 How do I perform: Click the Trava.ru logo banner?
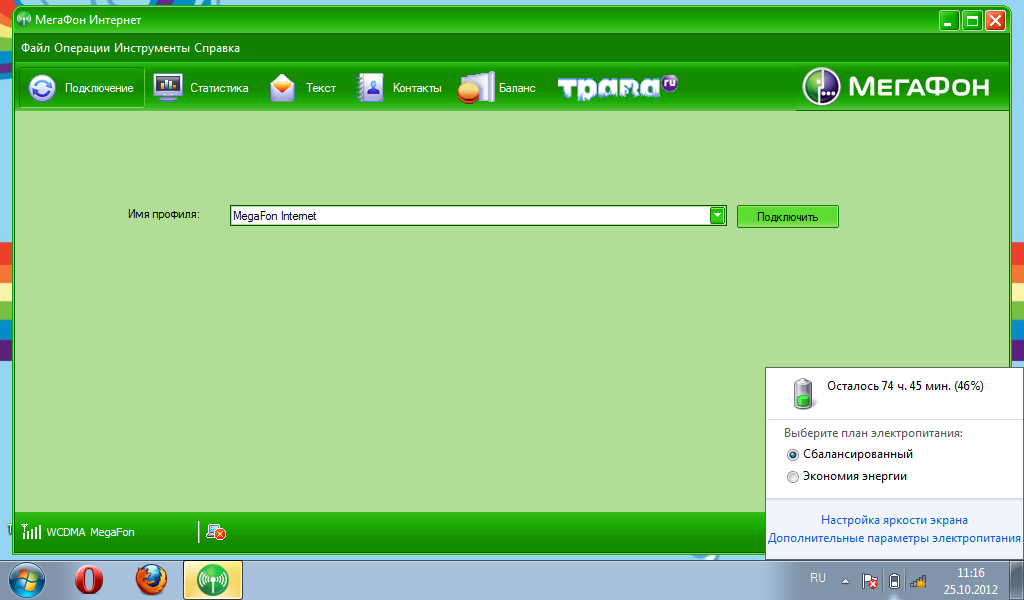click(x=617, y=88)
